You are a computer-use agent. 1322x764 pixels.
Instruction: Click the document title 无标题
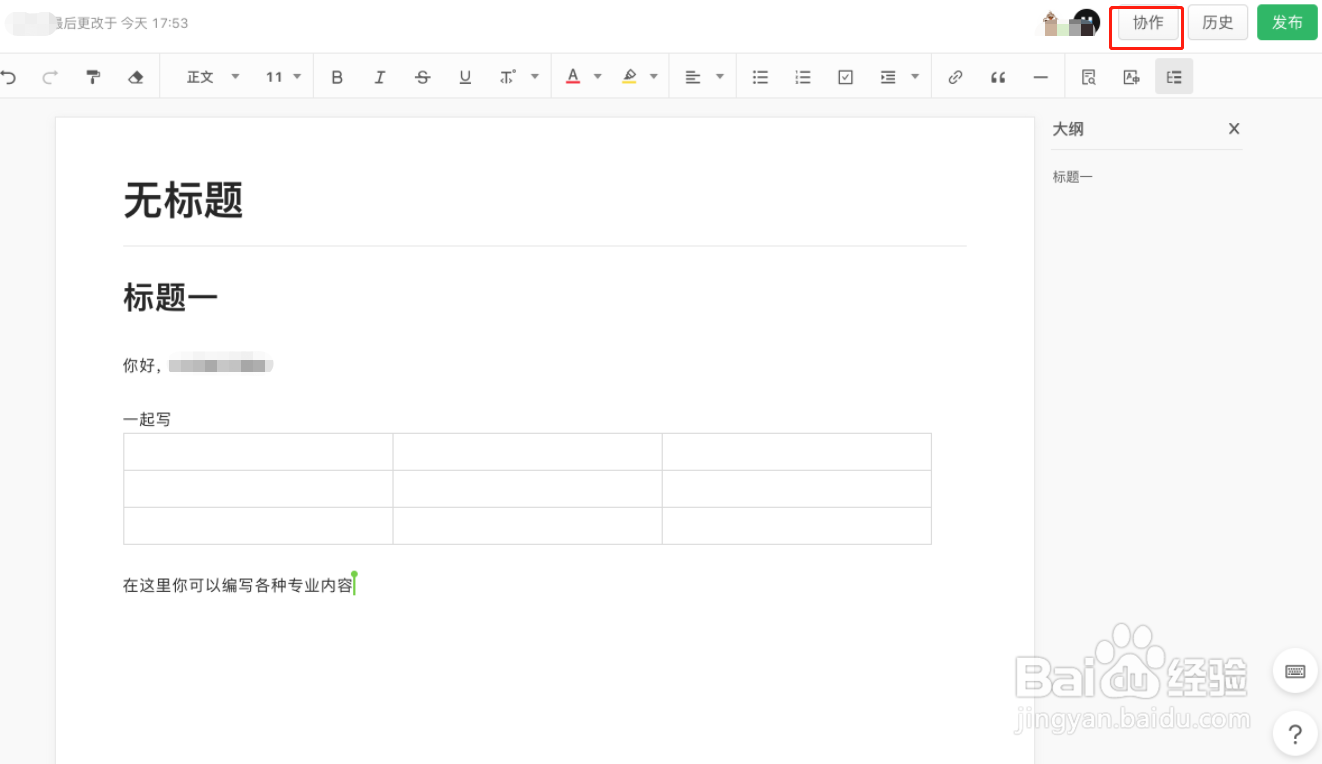tap(184, 201)
